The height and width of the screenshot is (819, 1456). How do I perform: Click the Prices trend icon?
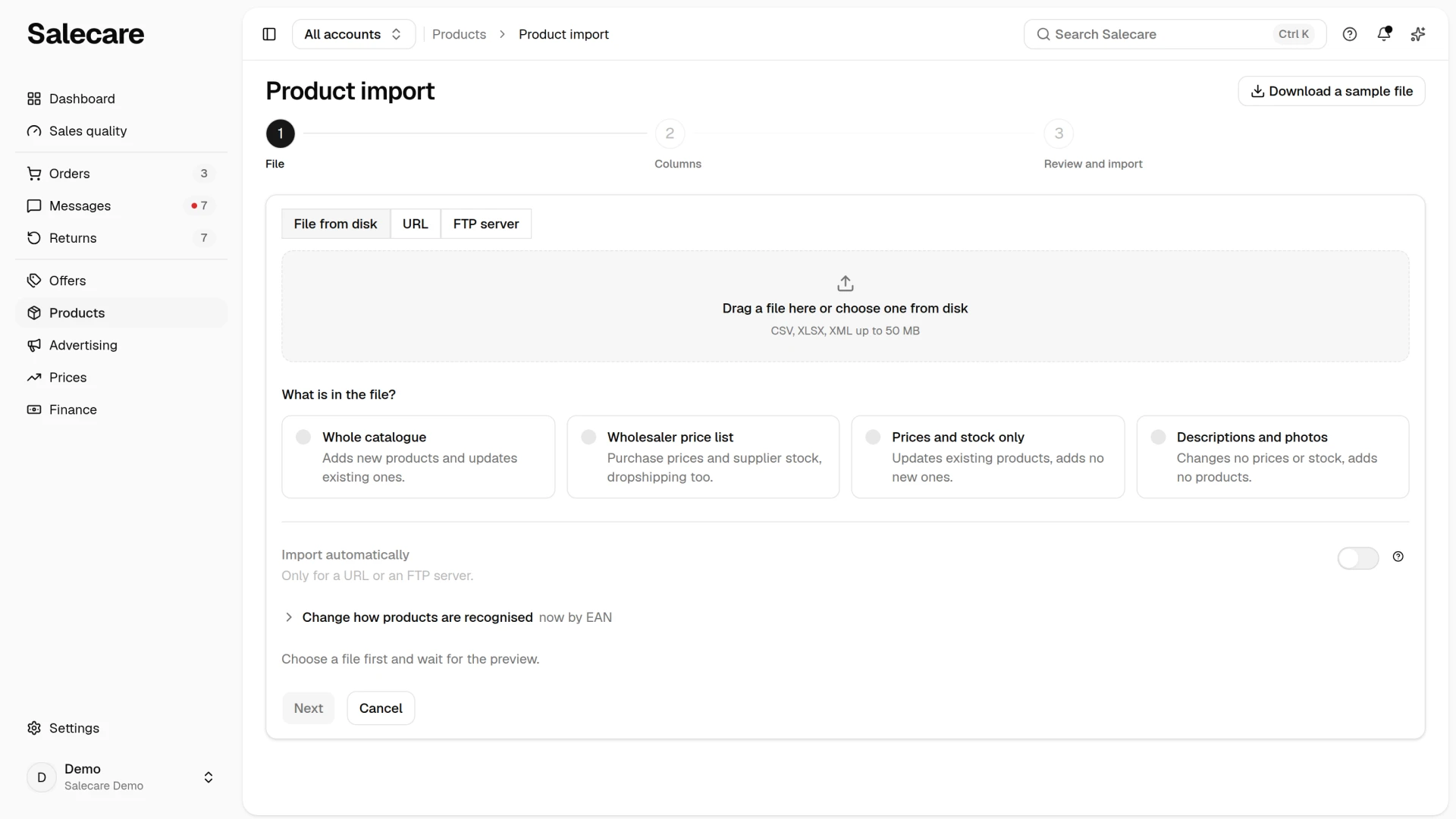point(34,378)
